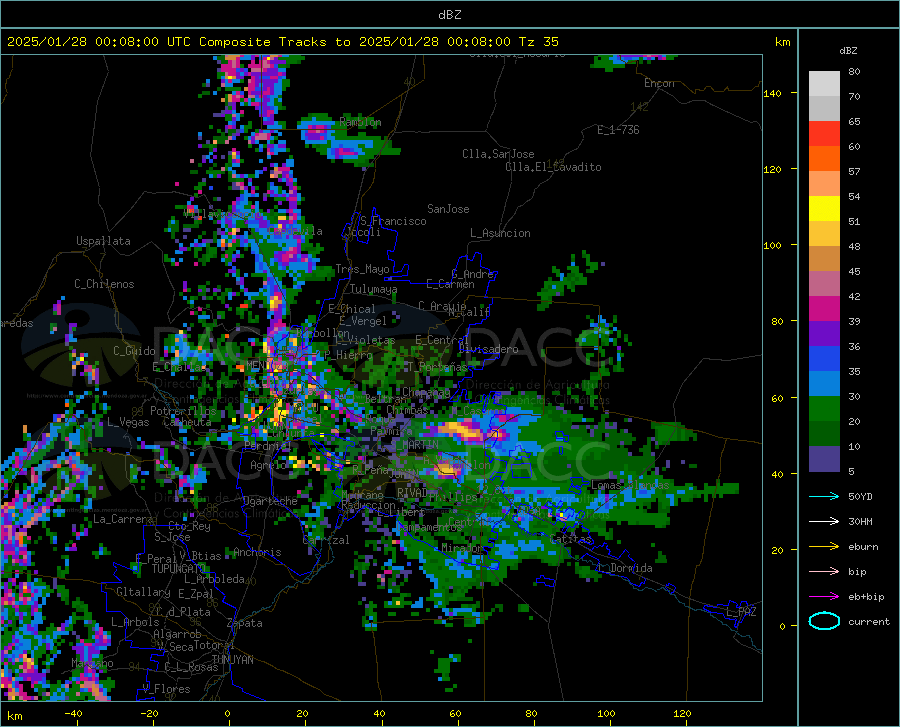Image resolution: width=900 pixels, height=727 pixels.
Task: Click the 54 dBZ yellow color swatch
Action: click(x=824, y=209)
